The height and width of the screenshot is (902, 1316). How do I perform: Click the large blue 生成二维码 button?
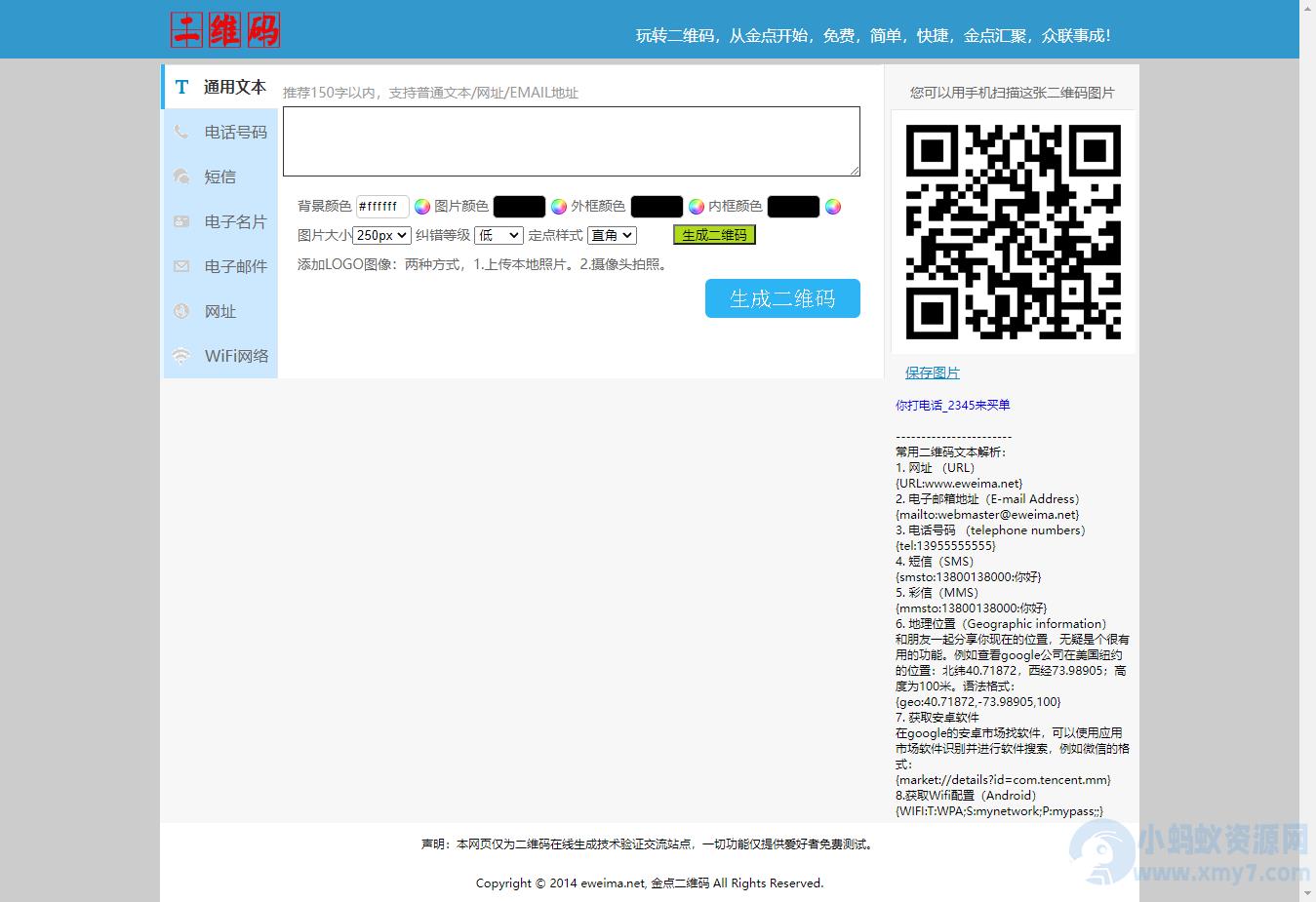(x=782, y=298)
